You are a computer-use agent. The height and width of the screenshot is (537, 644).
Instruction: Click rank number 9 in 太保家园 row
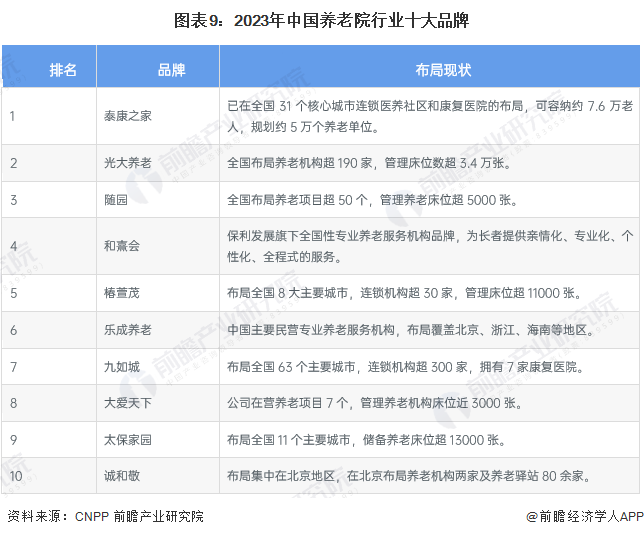point(14,440)
